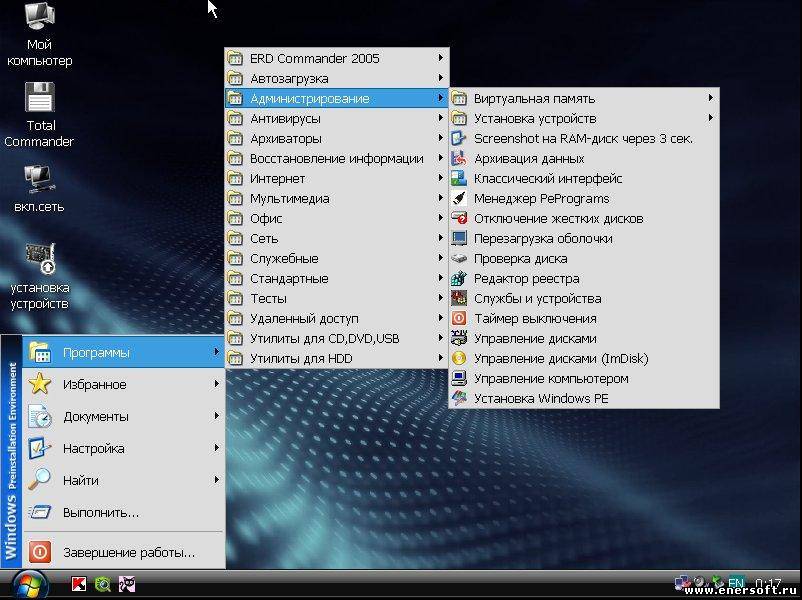Launch Менеджер PePrograms from its icon

(x=459, y=198)
